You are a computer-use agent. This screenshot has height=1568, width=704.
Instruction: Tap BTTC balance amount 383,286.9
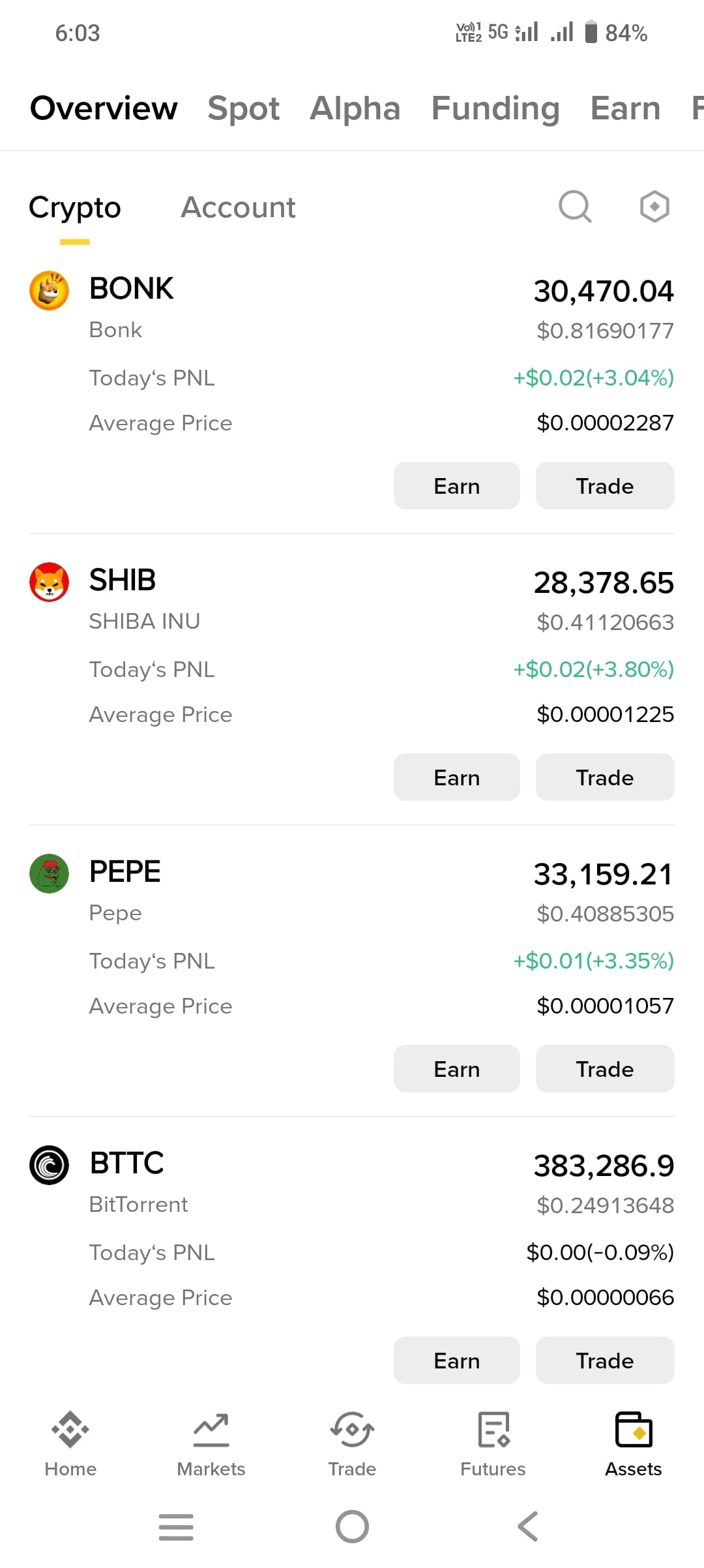tap(604, 1166)
